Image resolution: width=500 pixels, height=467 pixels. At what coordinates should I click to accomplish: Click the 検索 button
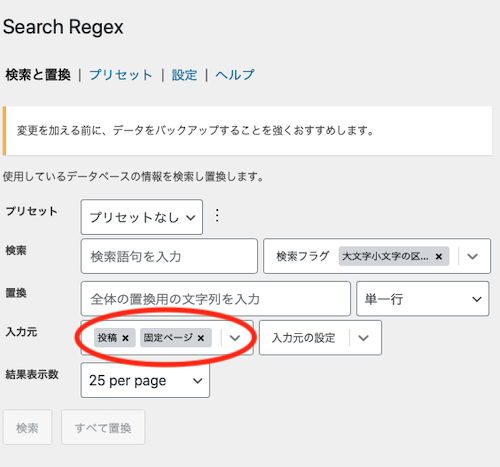[x=28, y=427]
